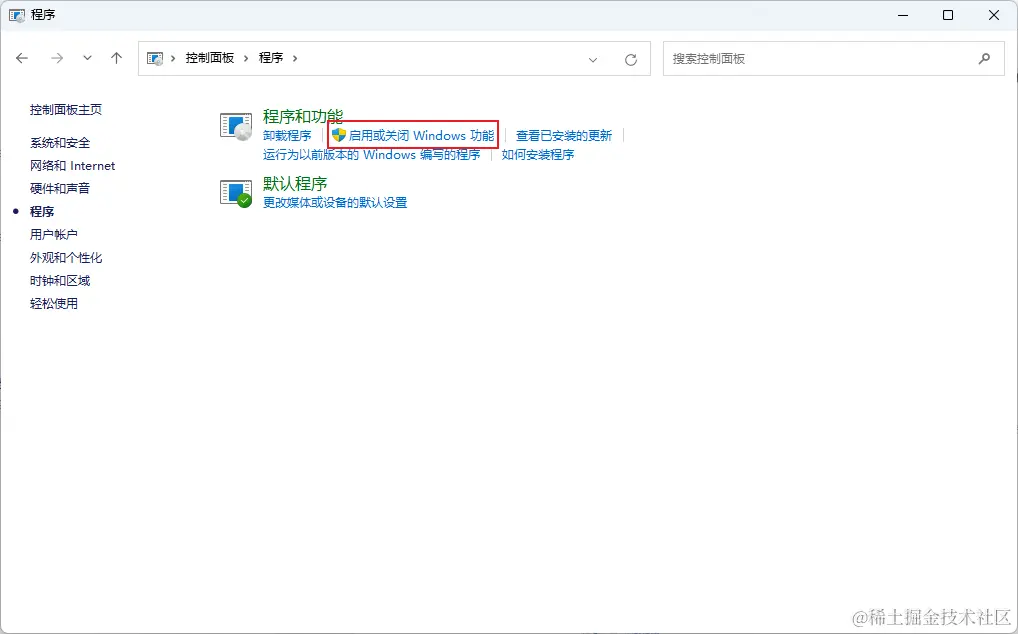Expand the chevron after the Control Panel icon
The height and width of the screenshot is (634, 1018).
click(x=173, y=58)
